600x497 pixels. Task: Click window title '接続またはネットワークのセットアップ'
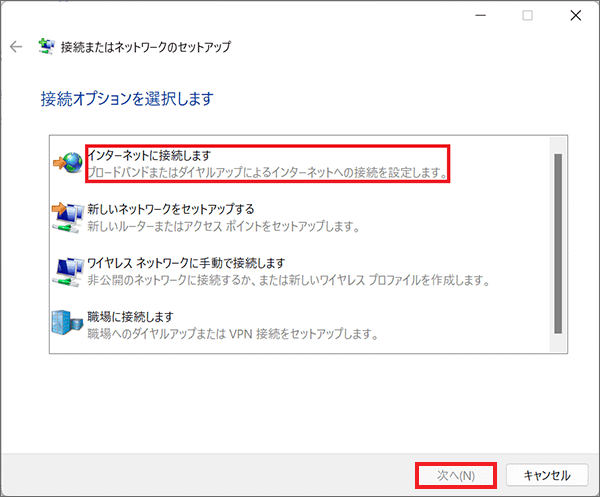(x=146, y=47)
